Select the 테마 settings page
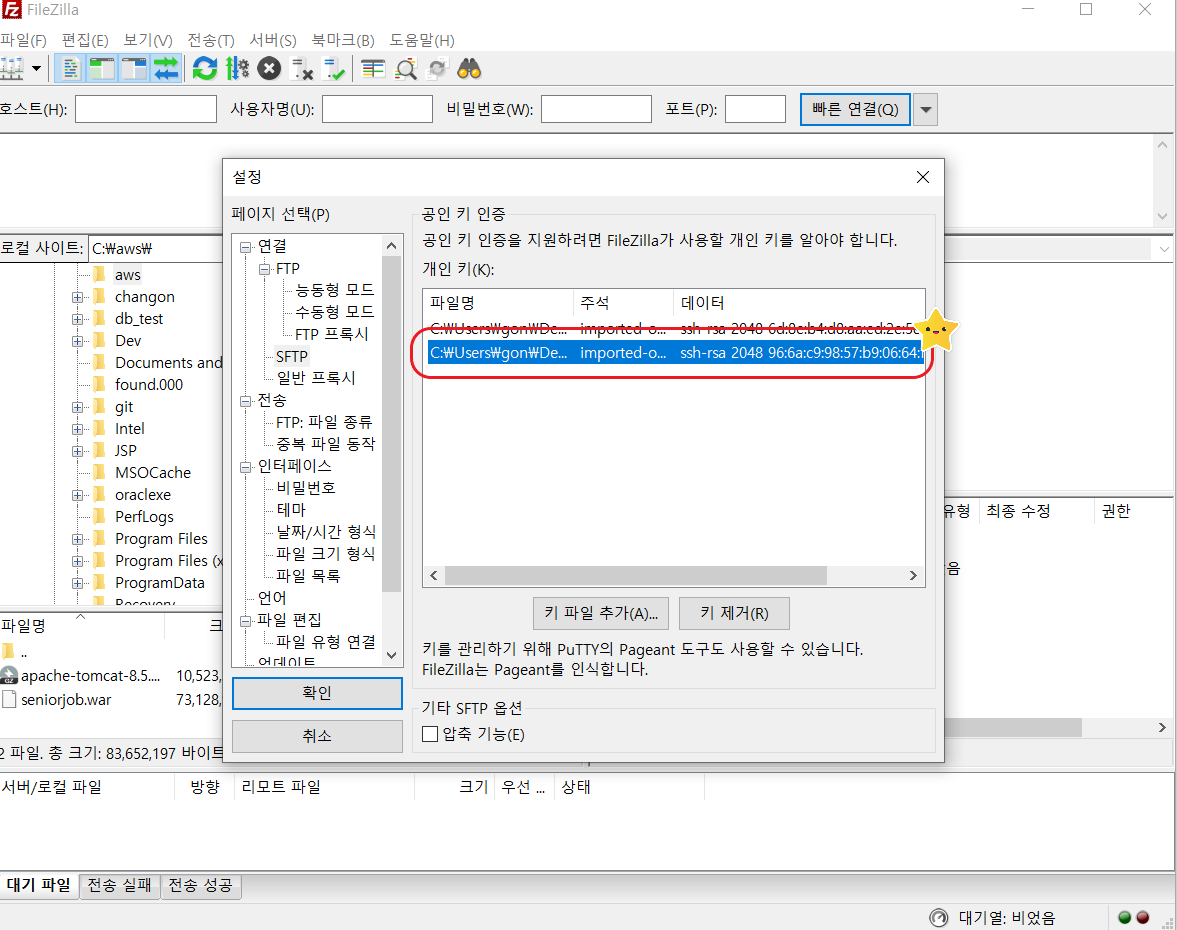 (291, 510)
